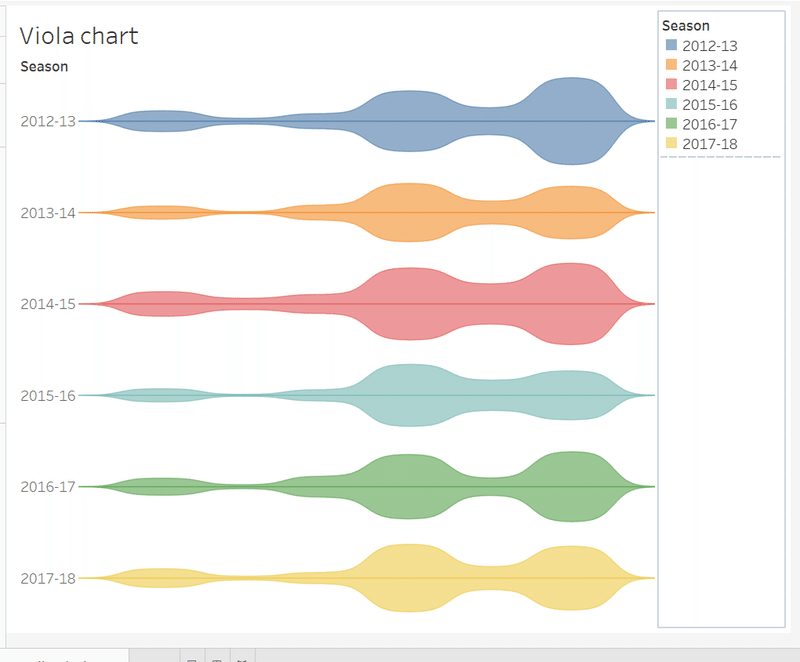The height and width of the screenshot is (662, 800).
Task: Click the yellow 2017-18 legend swatch
Action: pyautogui.click(x=671, y=143)
